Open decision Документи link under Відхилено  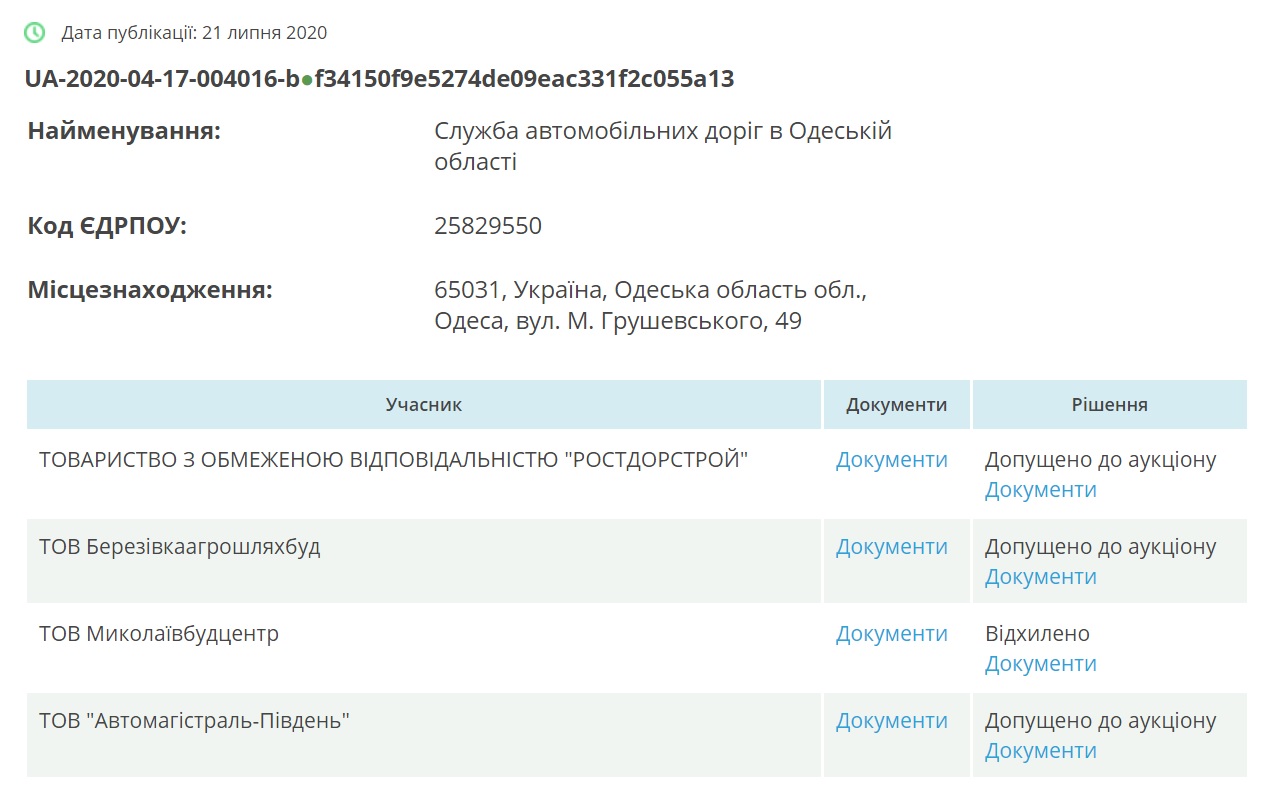point(1041,664)
